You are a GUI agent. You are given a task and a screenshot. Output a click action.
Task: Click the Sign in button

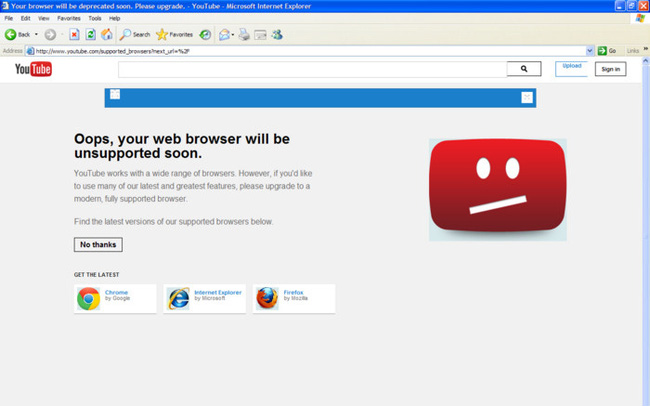[x=611, y=69]
